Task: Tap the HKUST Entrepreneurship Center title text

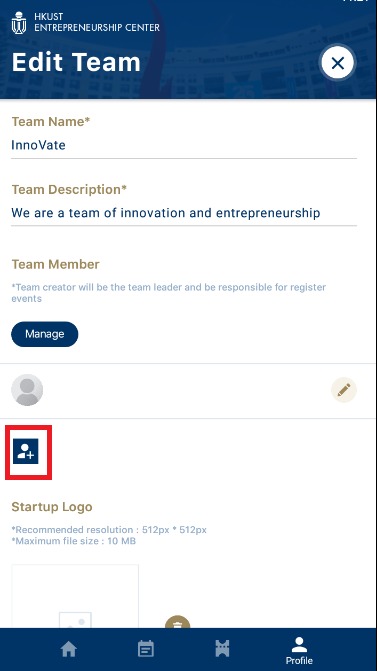Action: tap(97, 22)
